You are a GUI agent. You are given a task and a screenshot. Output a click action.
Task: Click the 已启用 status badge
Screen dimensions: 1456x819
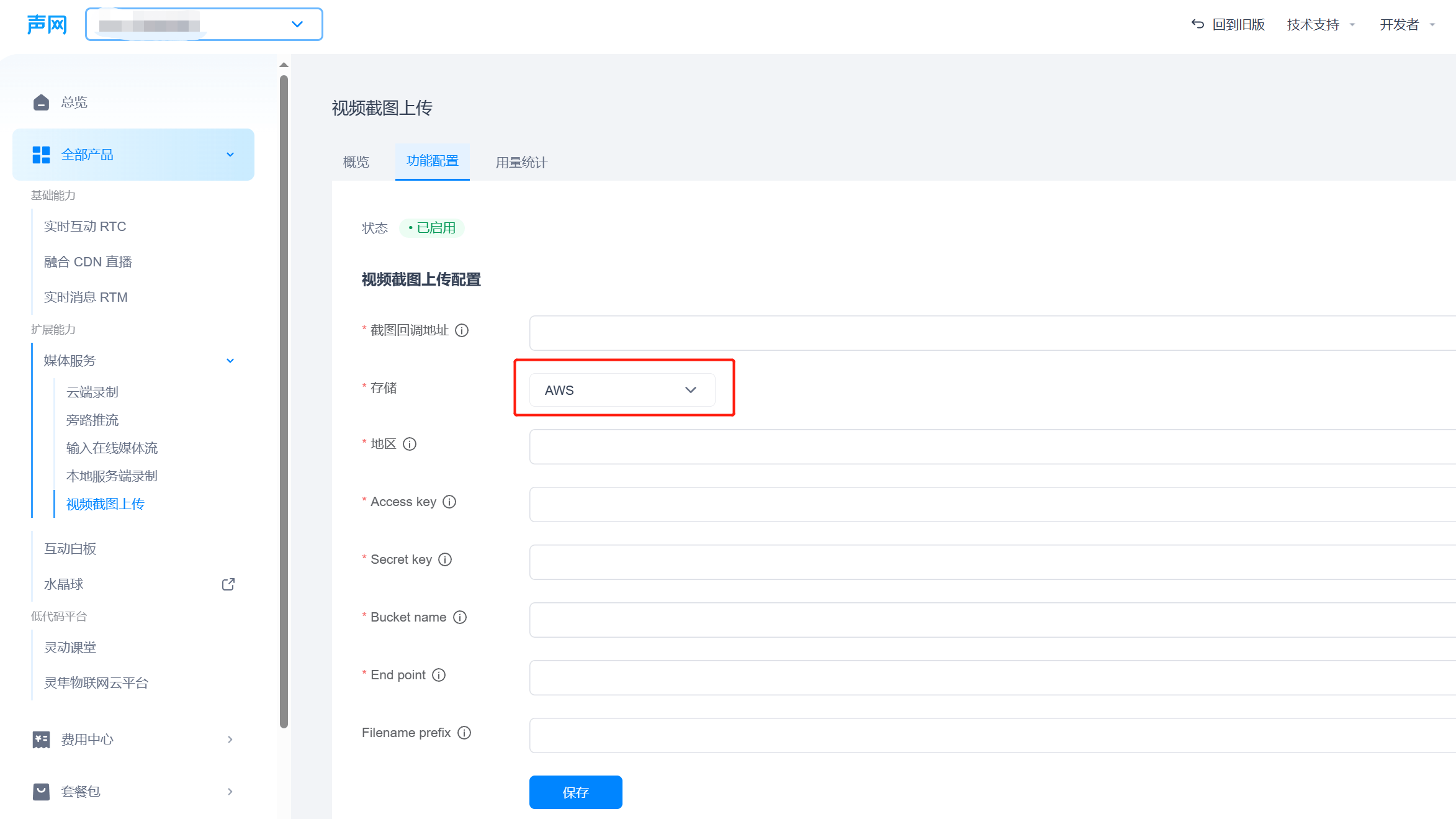[x=432, y=228]
